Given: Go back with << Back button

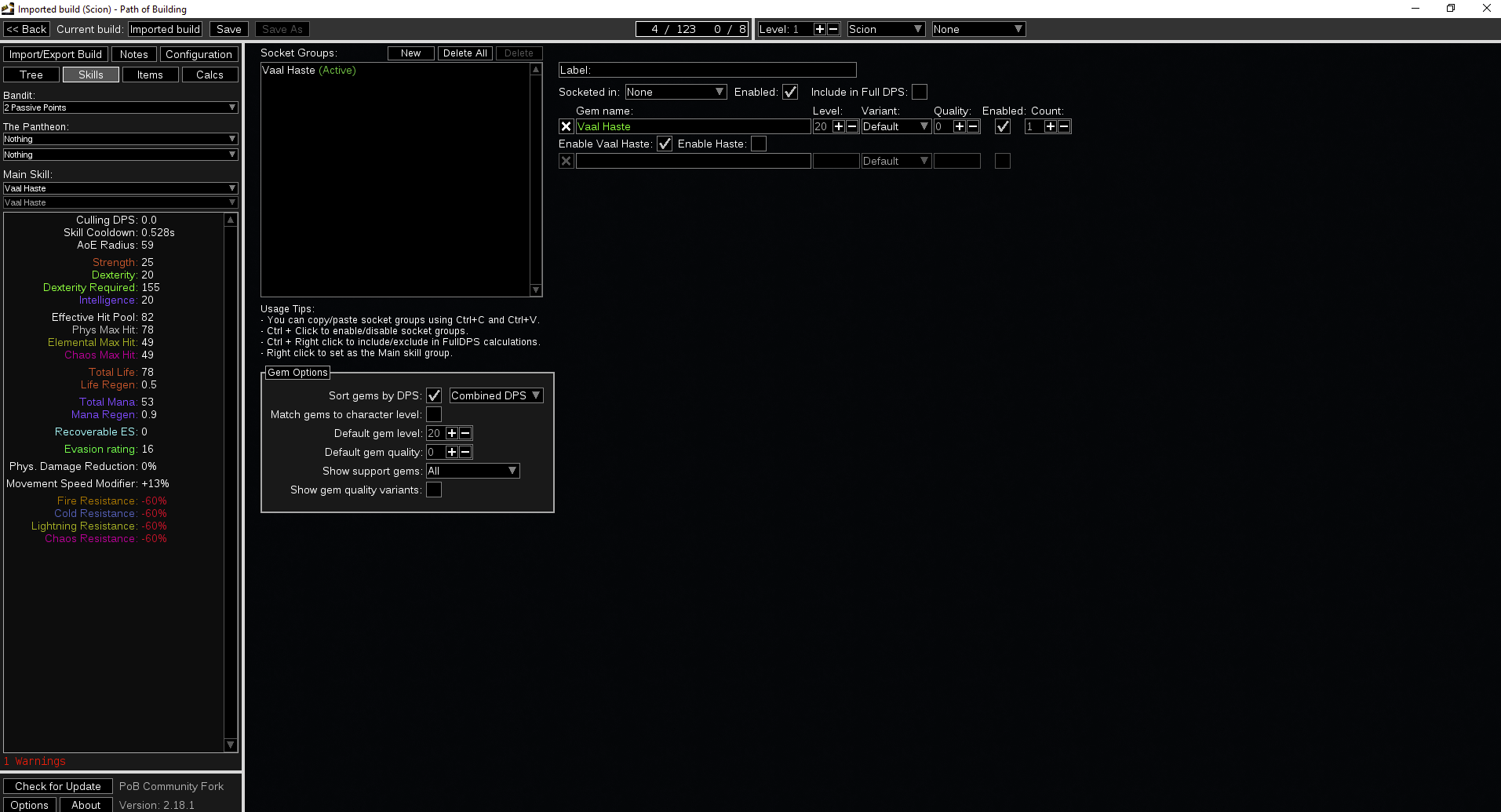Looking at the screenshot, I should (x=27, y=29).
